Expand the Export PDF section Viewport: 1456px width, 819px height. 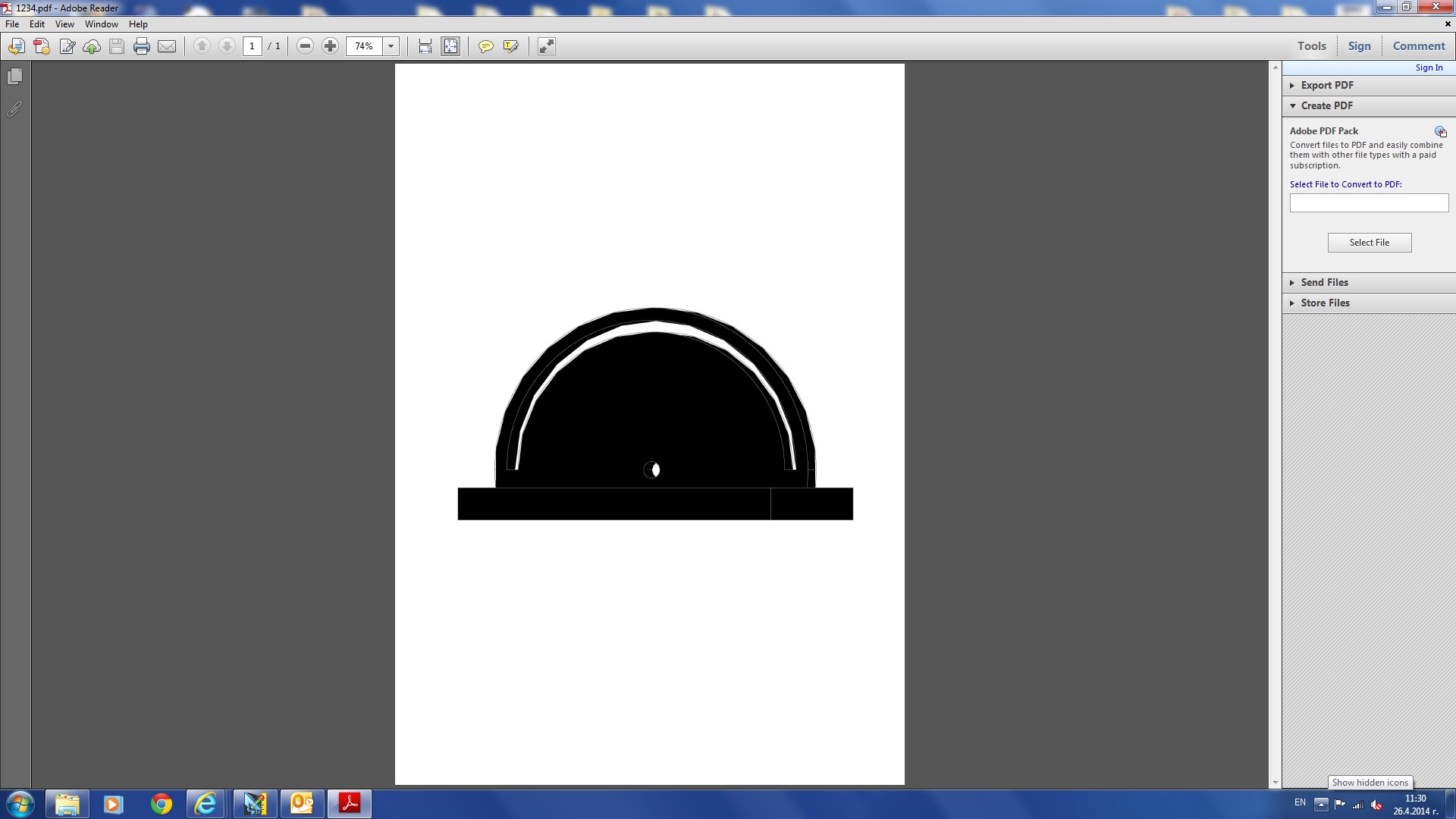(x=1327, y=85)
